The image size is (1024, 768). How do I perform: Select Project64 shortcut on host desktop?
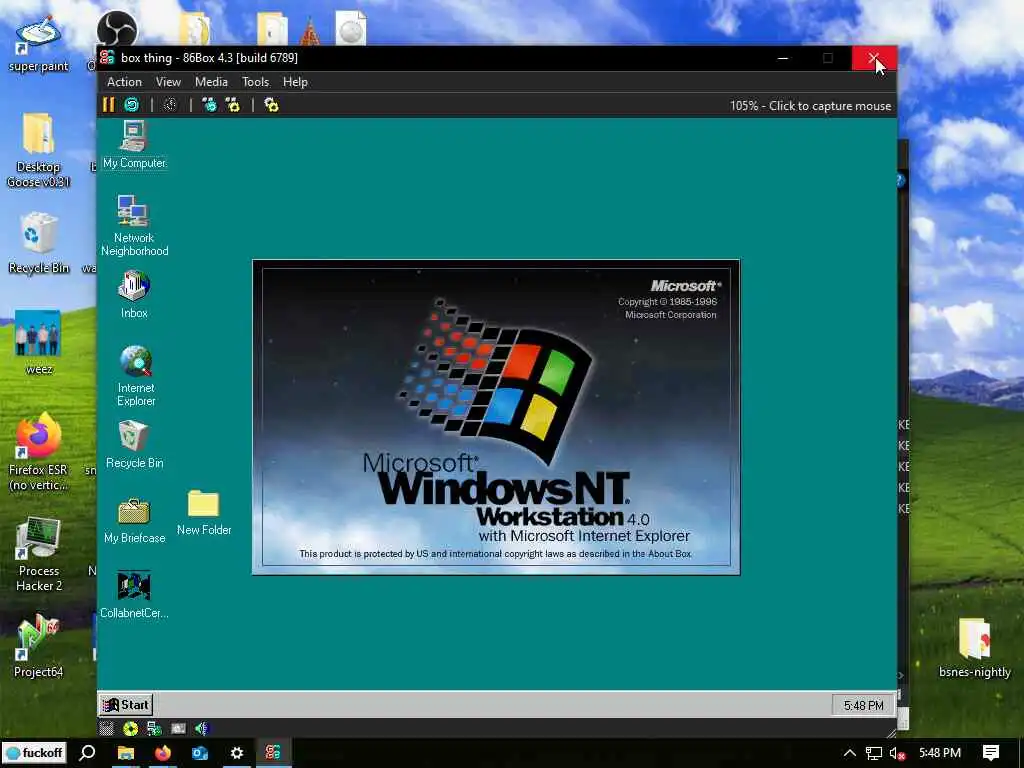point(39,647)
